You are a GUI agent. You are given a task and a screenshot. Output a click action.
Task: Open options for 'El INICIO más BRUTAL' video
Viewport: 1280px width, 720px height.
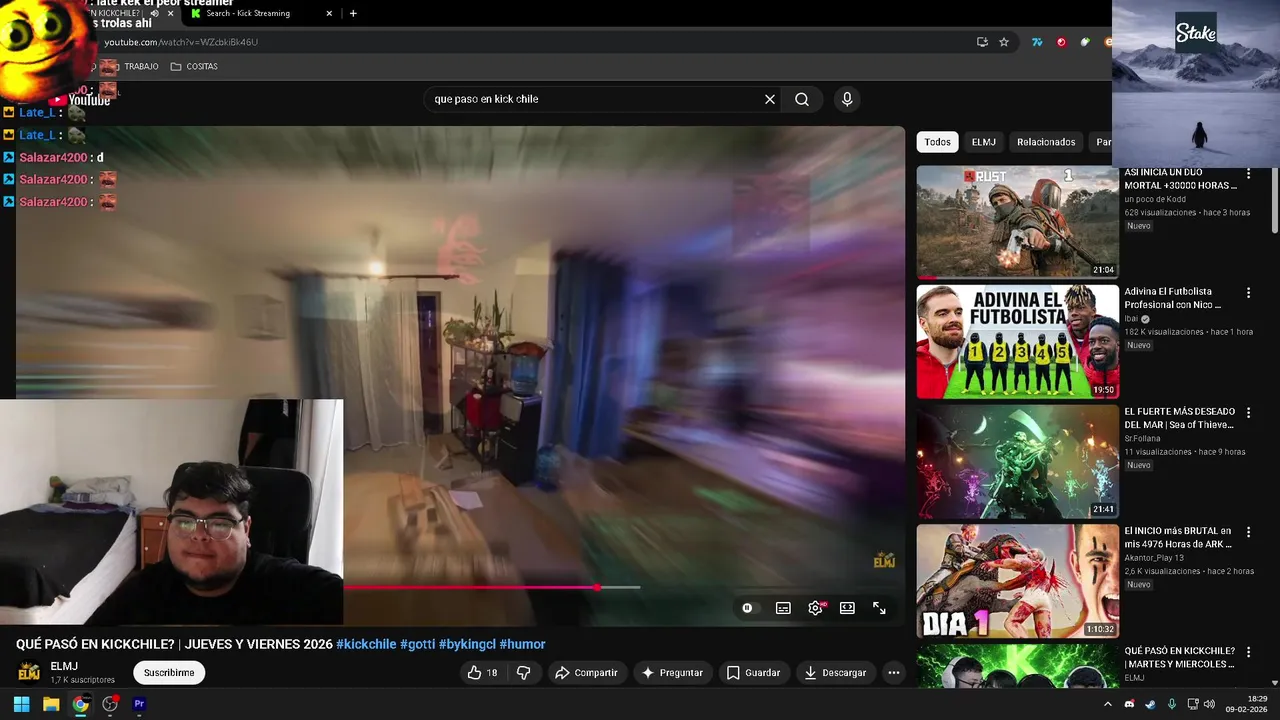1248,532
